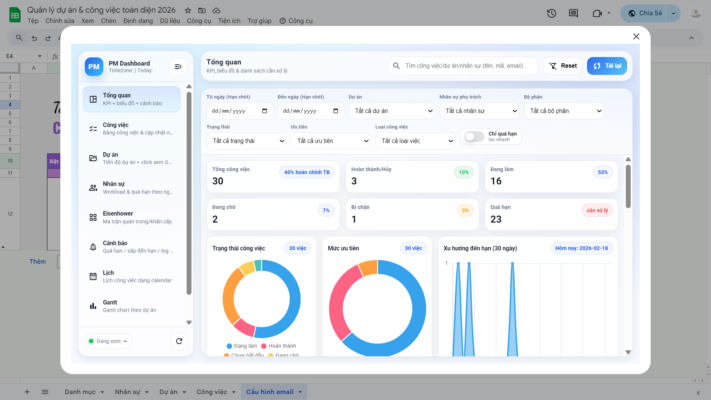Click the Reset filters button
The height and width of the screenshot is (400, 711).
pyautogui.click(x=563, y=66)
